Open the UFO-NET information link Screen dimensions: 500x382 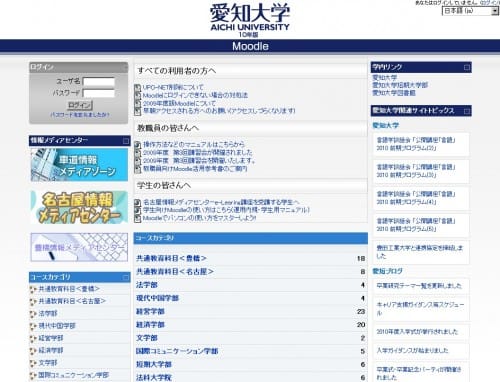pos(173,87)
